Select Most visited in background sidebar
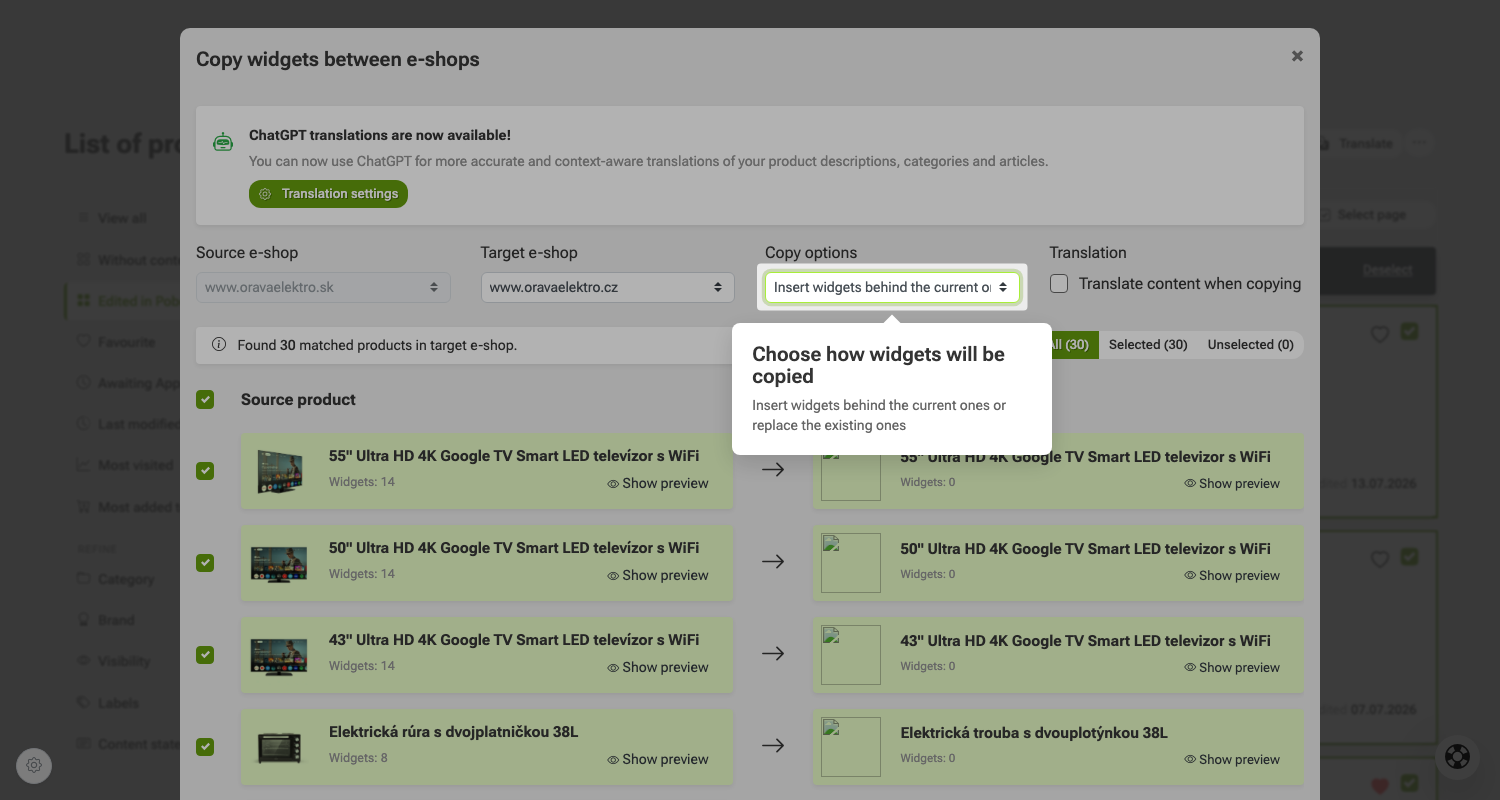Screen dimensions: 1500x800 pos(136,465)
